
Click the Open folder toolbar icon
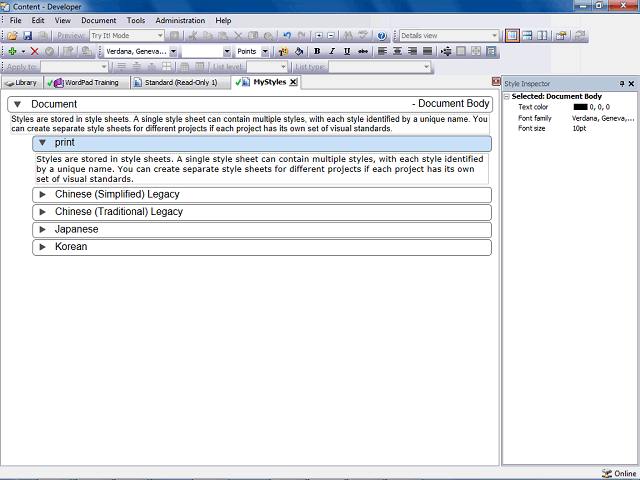pos(12,36)
